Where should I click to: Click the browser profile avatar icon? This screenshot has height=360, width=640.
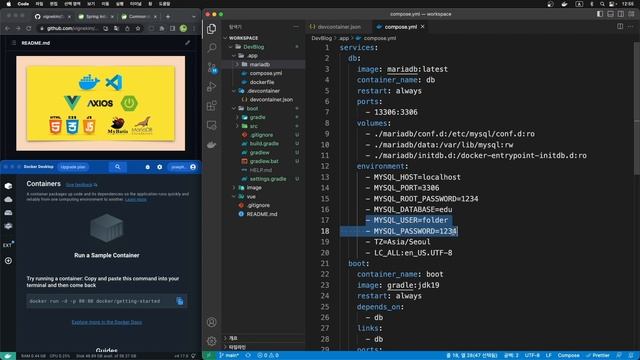point(183,28)
